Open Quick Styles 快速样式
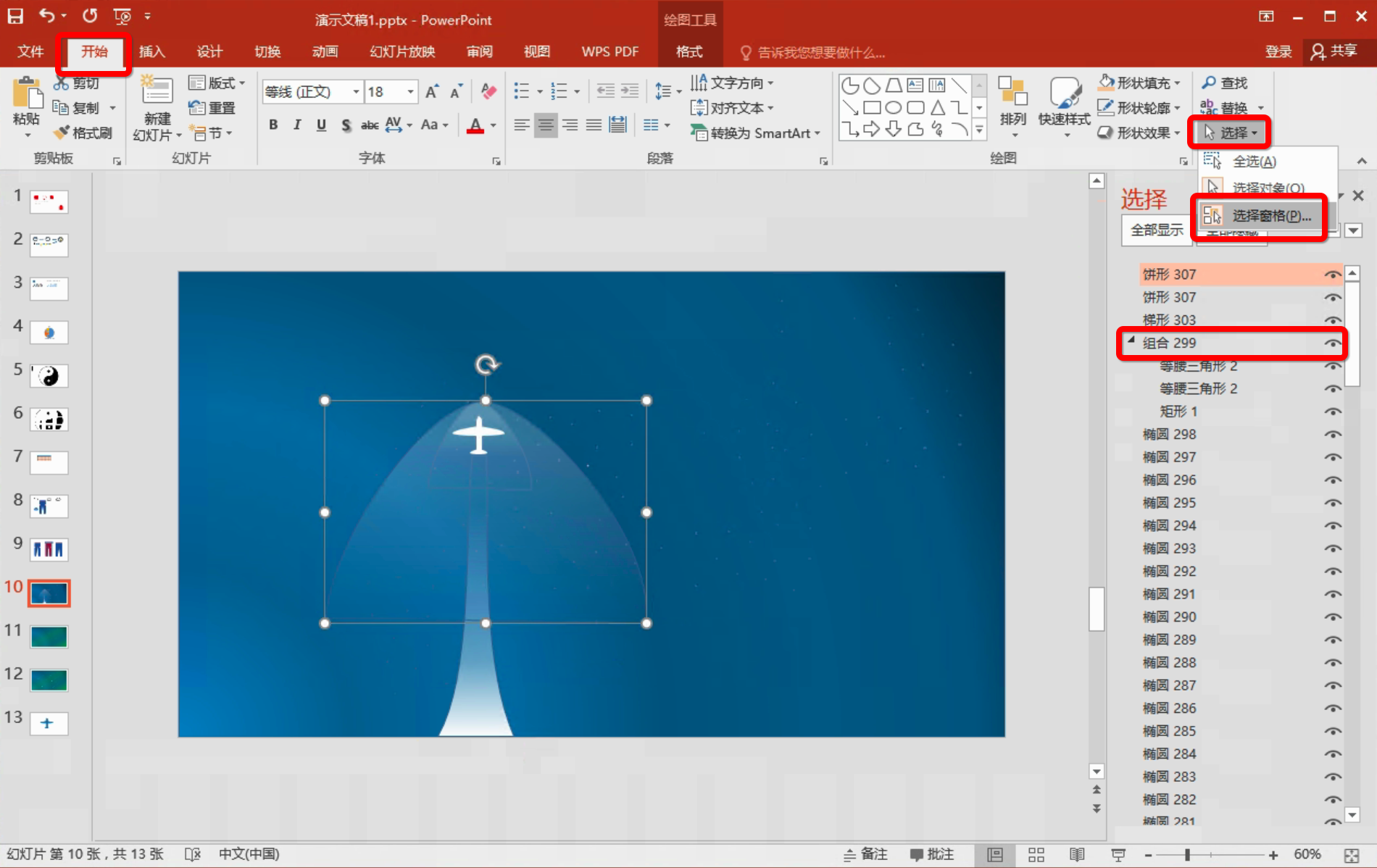This screenshot has height=868, width=1377. pyautogui.click(x=1064, y=107)
